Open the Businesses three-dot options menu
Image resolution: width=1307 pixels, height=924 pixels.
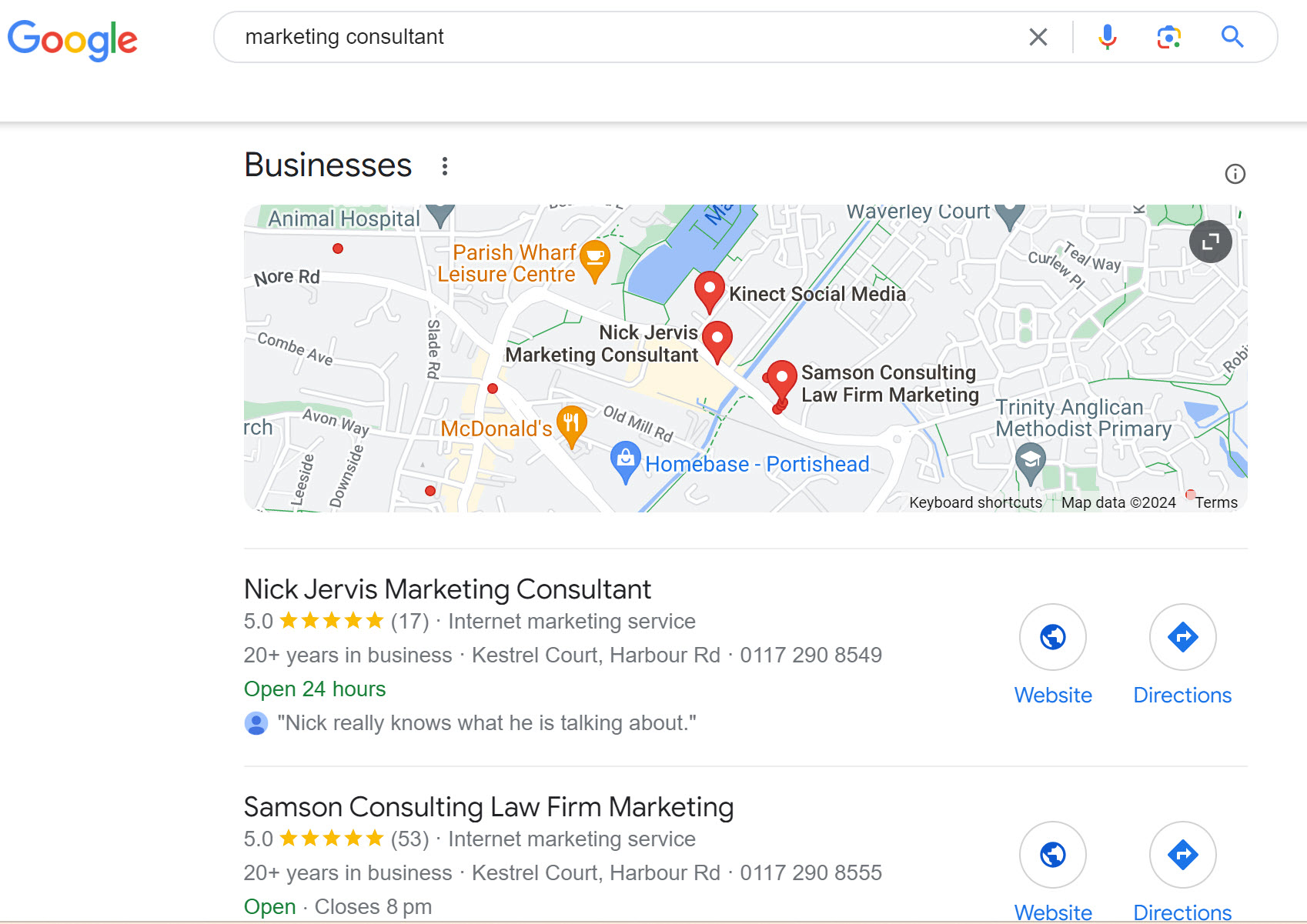pos(444,166)
